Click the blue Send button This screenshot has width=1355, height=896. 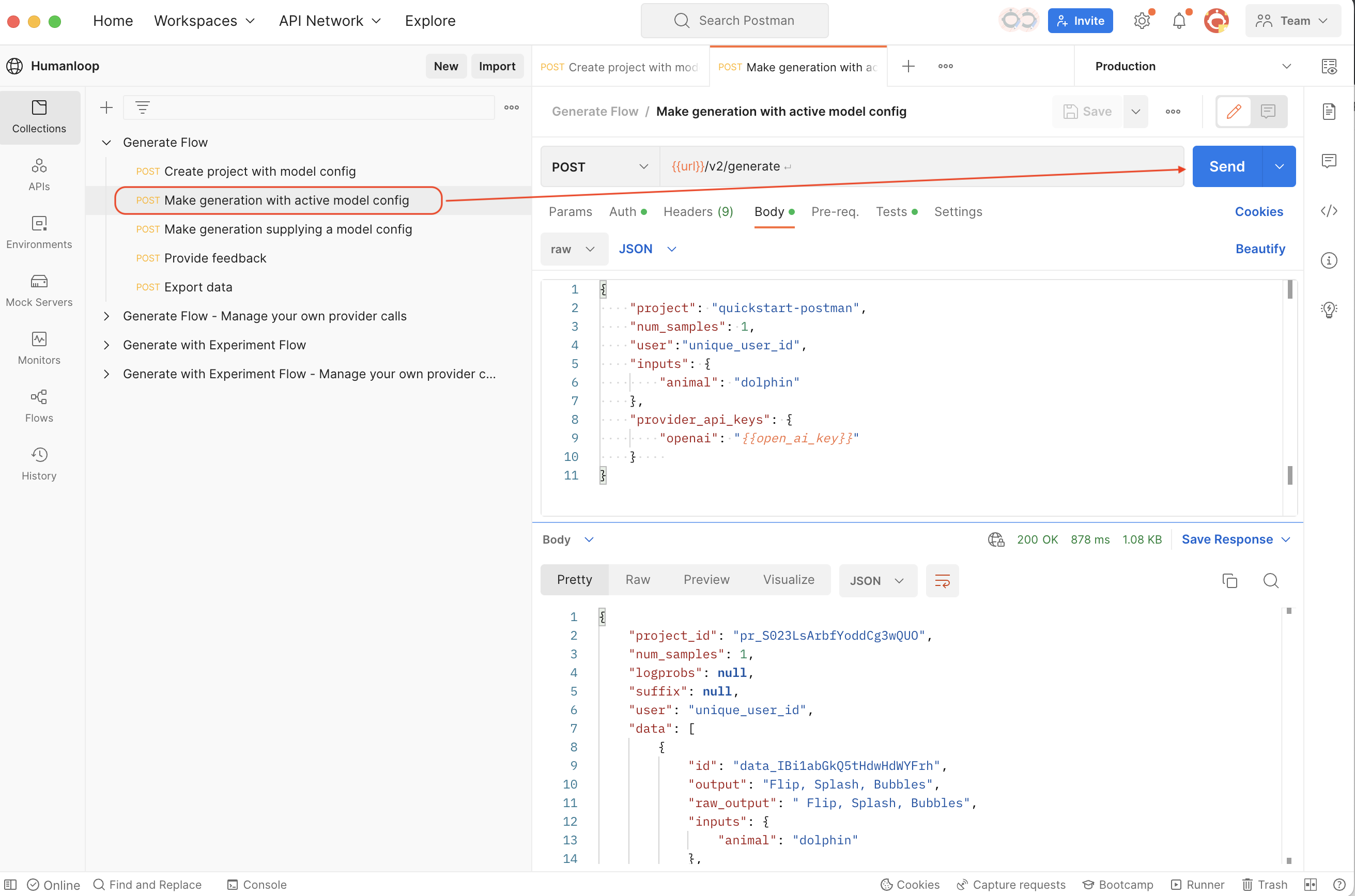click(x=1226, y=166)
